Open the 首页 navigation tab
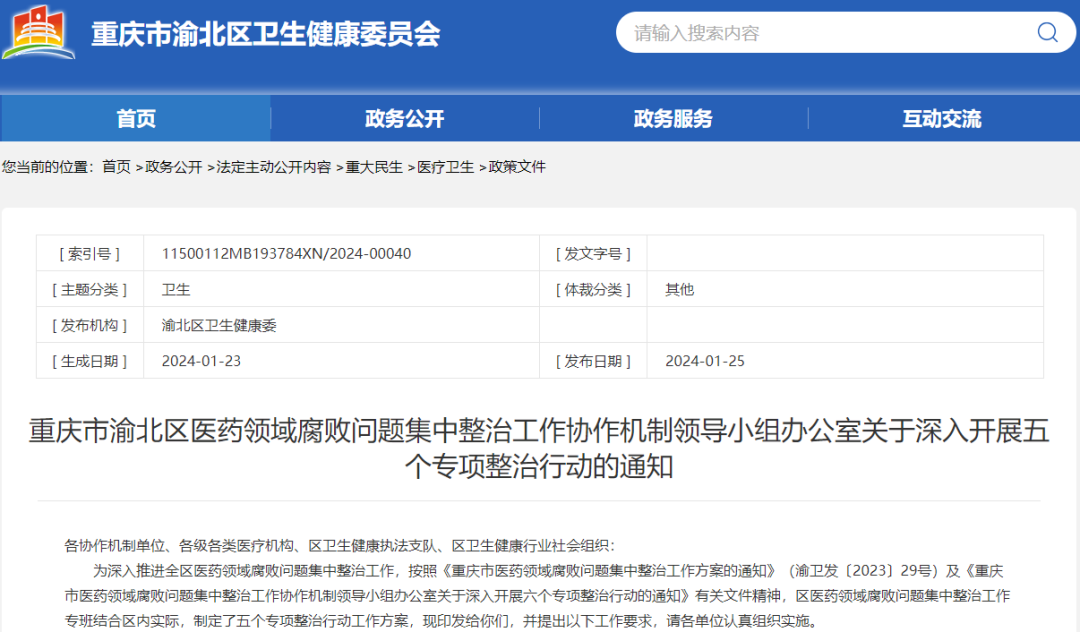The width and height of the screenshot is (1080, 632). point(136,118)
